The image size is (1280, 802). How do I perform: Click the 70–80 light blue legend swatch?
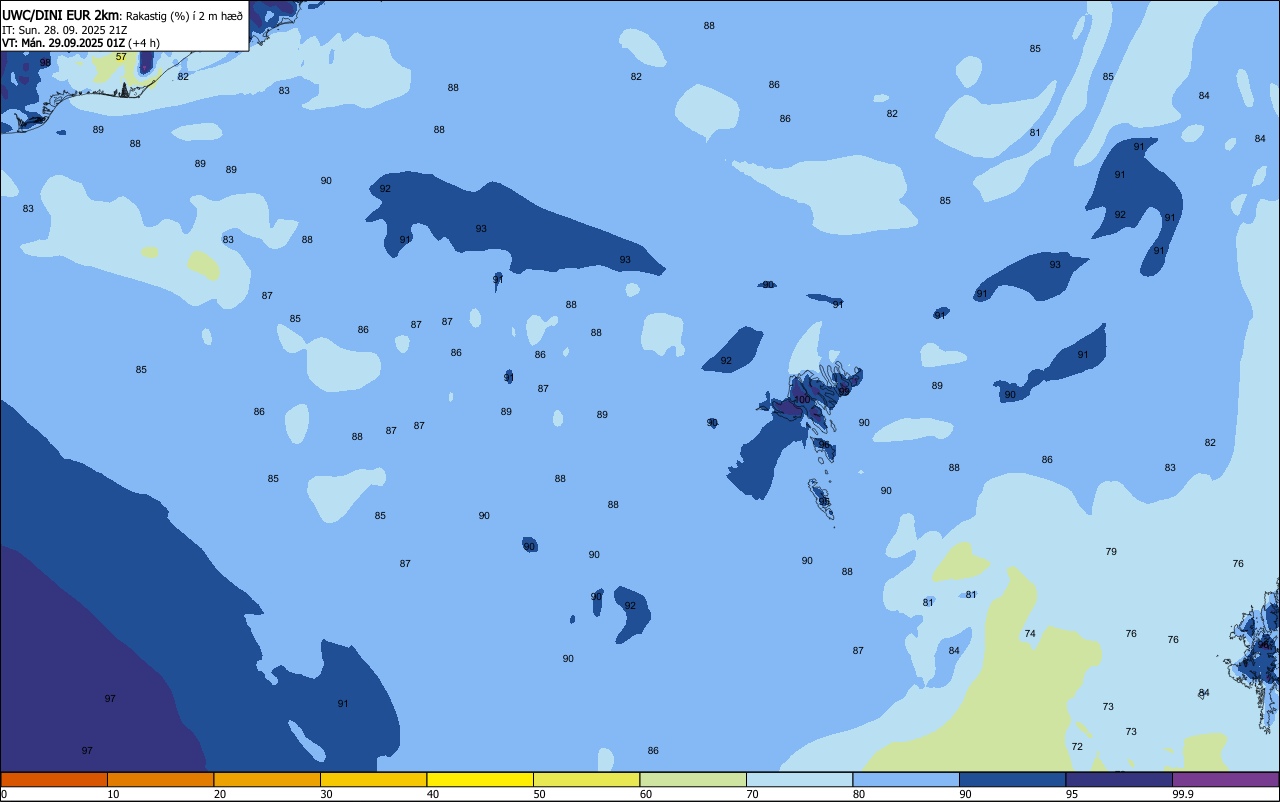799,779
